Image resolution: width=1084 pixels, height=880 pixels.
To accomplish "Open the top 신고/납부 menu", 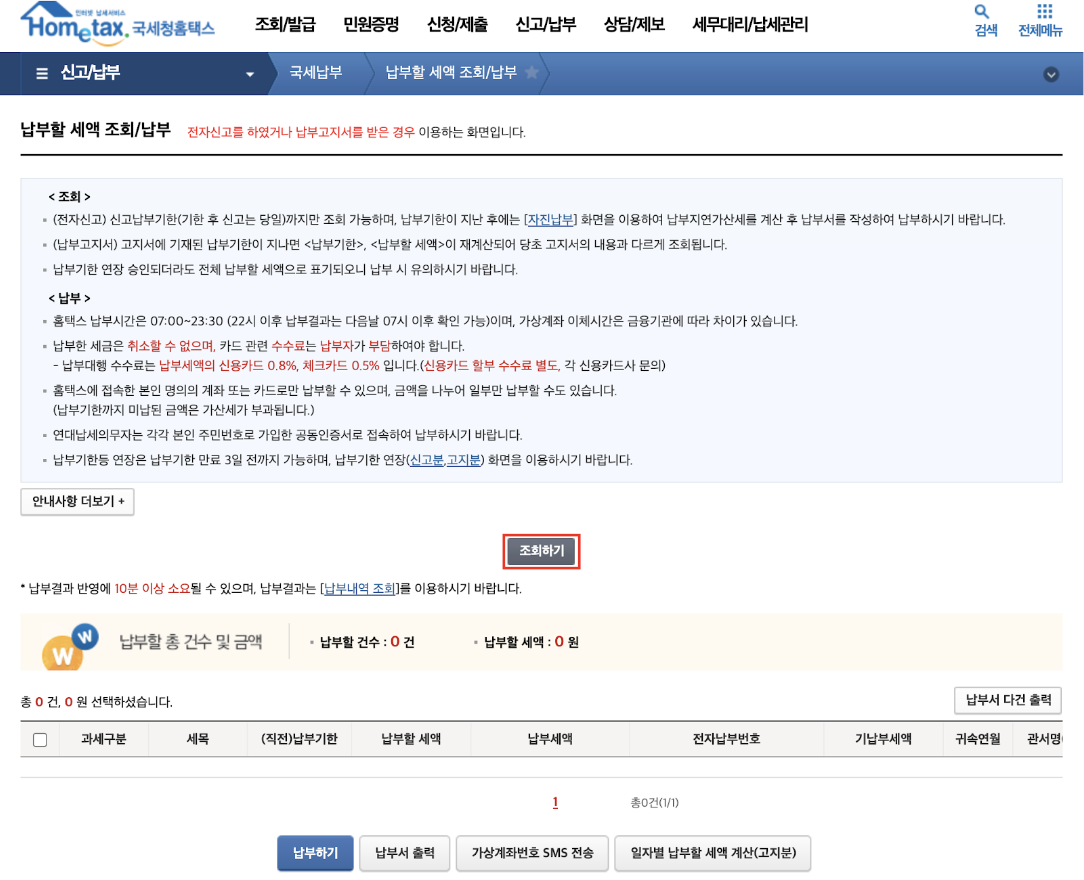I will (546, 24).
